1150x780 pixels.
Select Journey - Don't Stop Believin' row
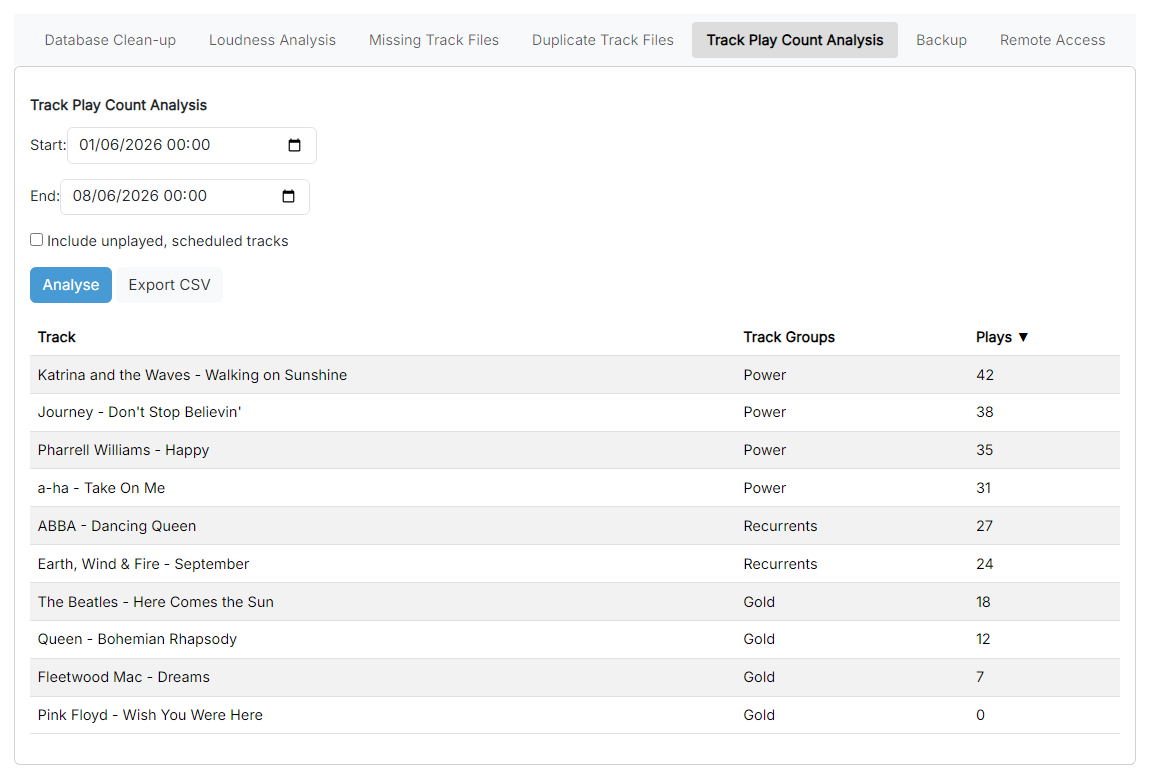pos(575,413)
